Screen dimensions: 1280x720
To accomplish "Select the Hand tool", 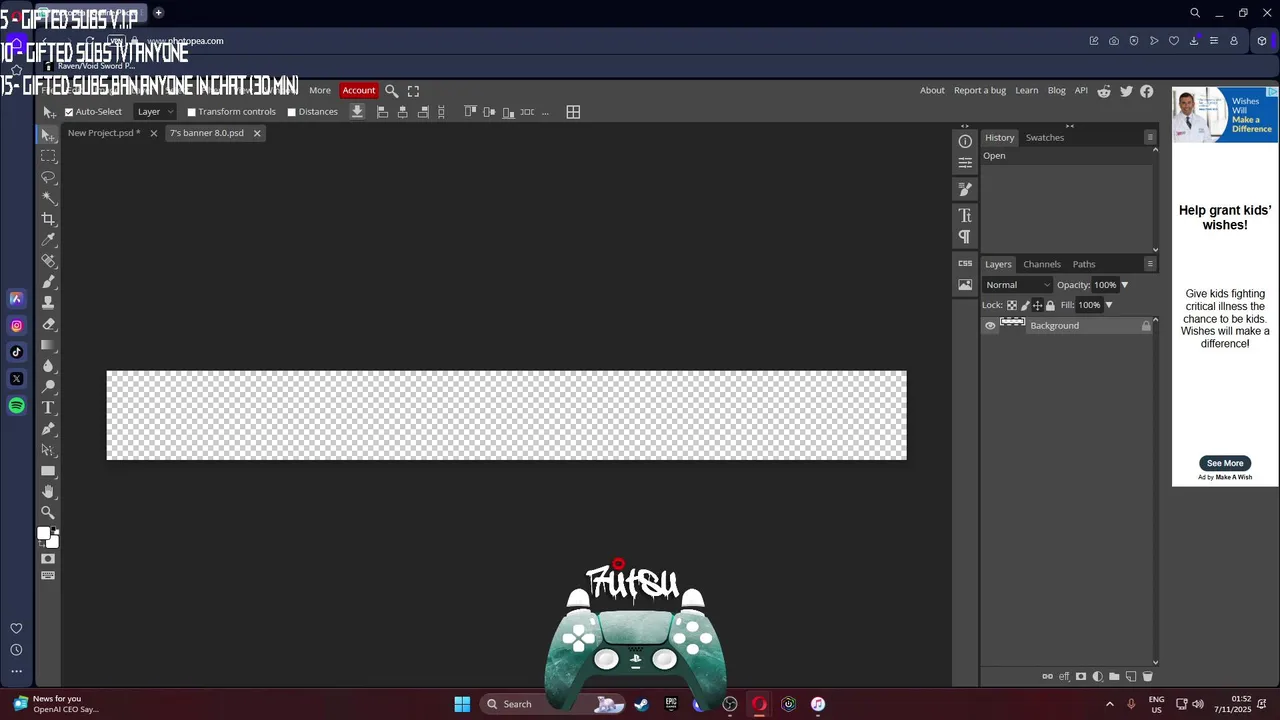I will pos(48,492).
